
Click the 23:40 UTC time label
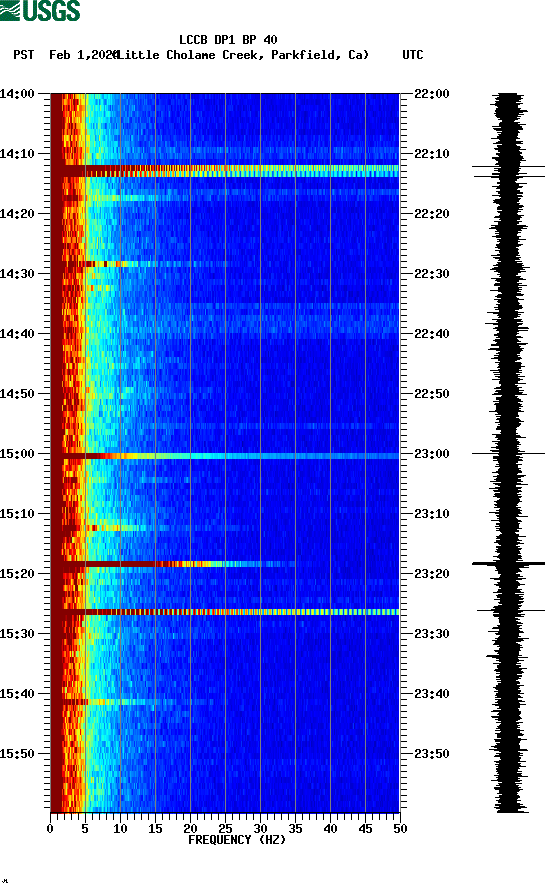pyautogui.click(x=432, y=694)
